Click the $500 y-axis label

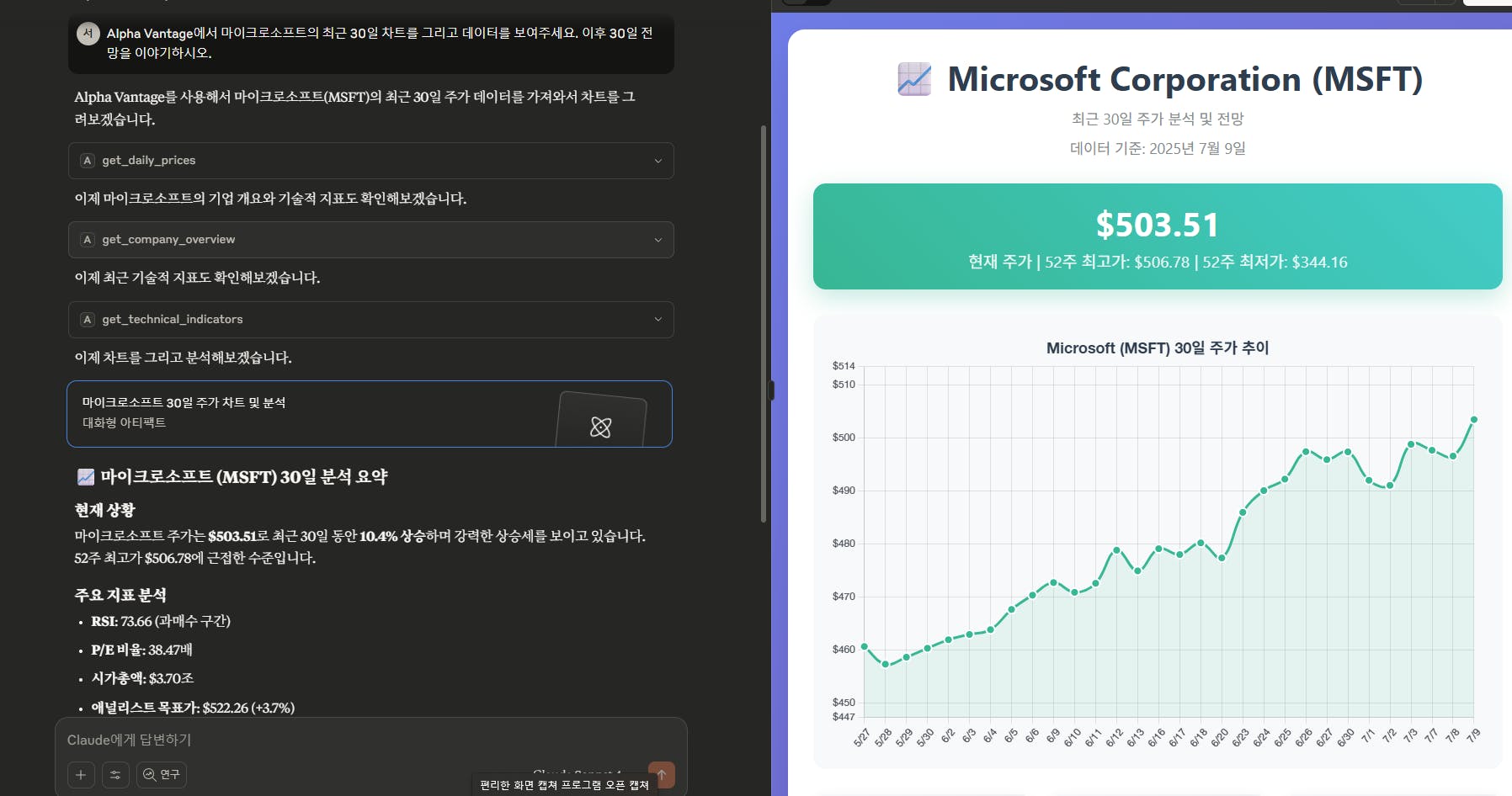[x=844, y=438]
